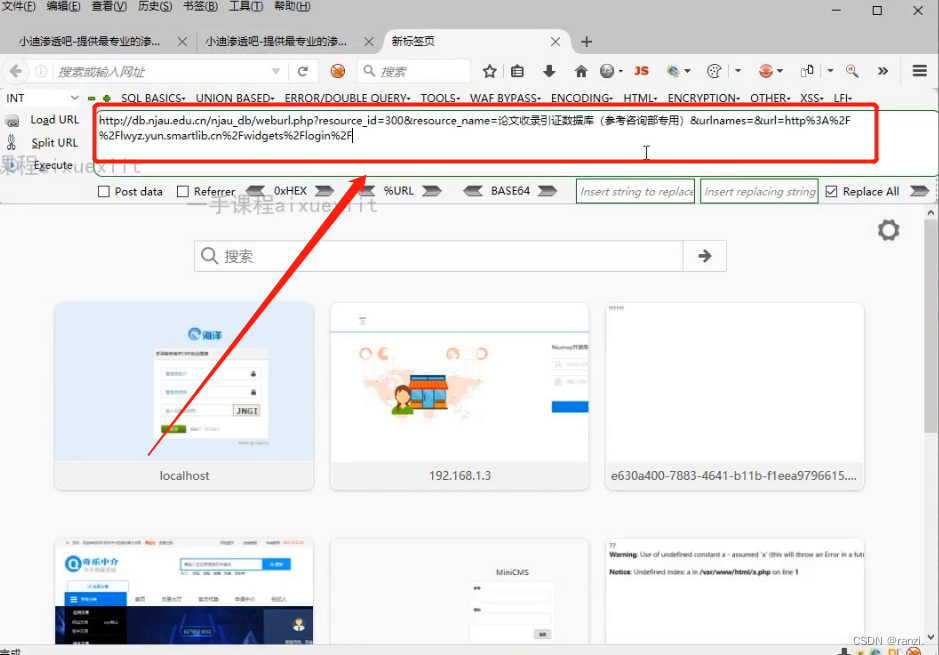Show more toolbar items chevron

[883, 71]
